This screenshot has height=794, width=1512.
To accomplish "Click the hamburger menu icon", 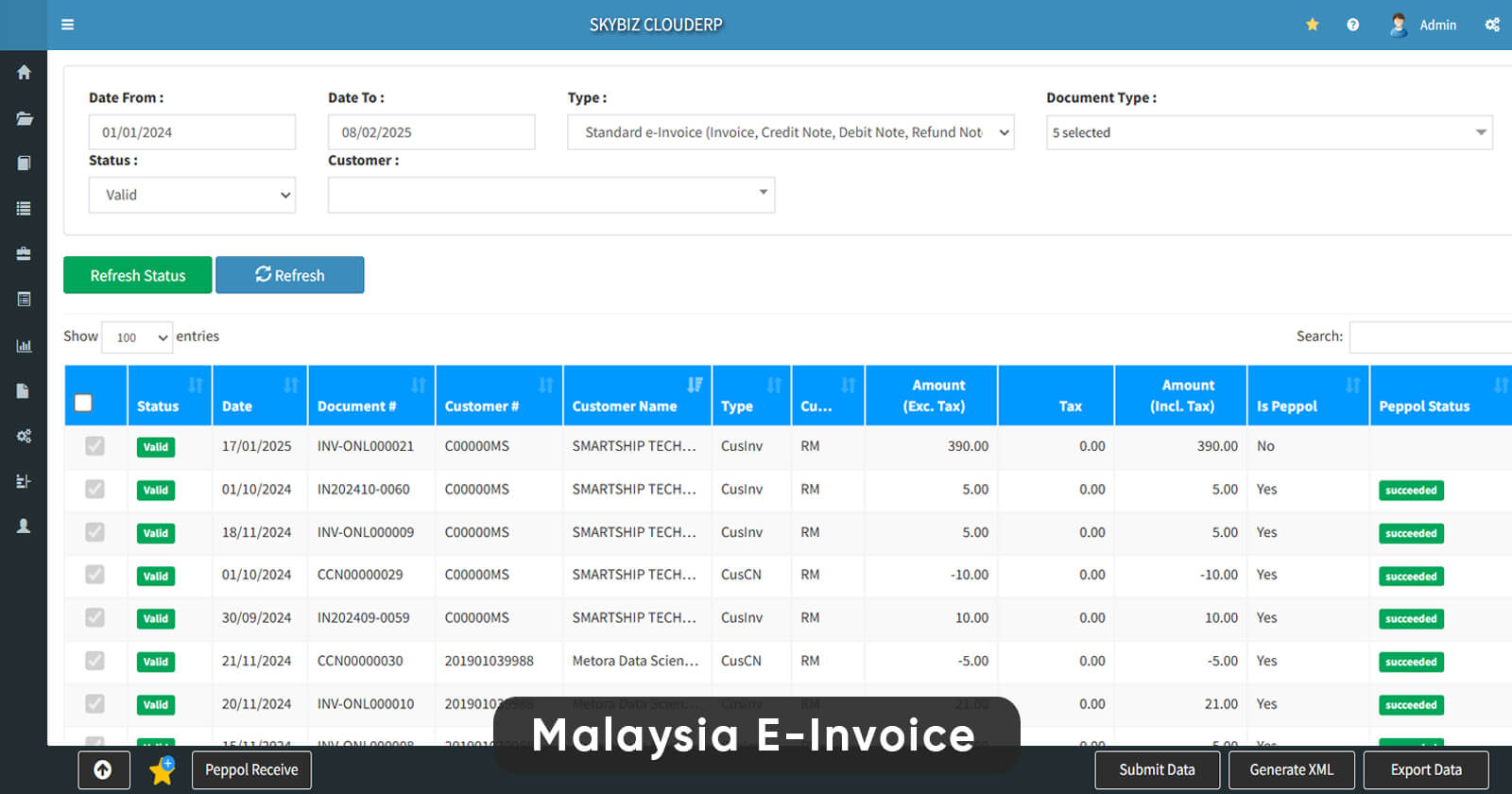I will coord(67,25).
